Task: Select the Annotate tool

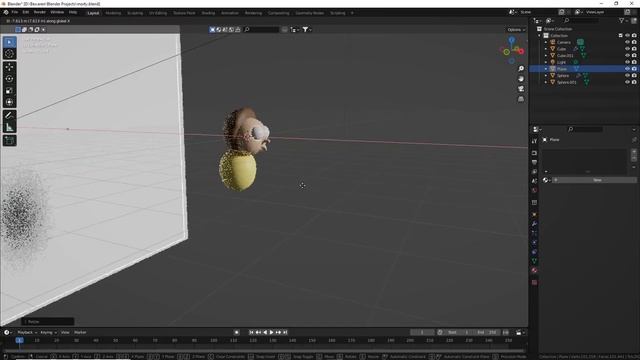Action: pos(9,116)
